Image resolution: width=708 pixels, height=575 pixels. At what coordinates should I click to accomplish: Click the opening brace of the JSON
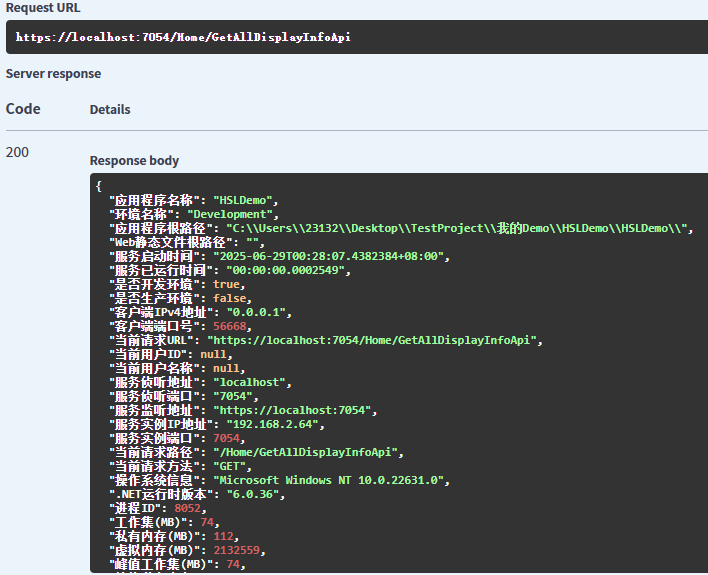point(99,186)
